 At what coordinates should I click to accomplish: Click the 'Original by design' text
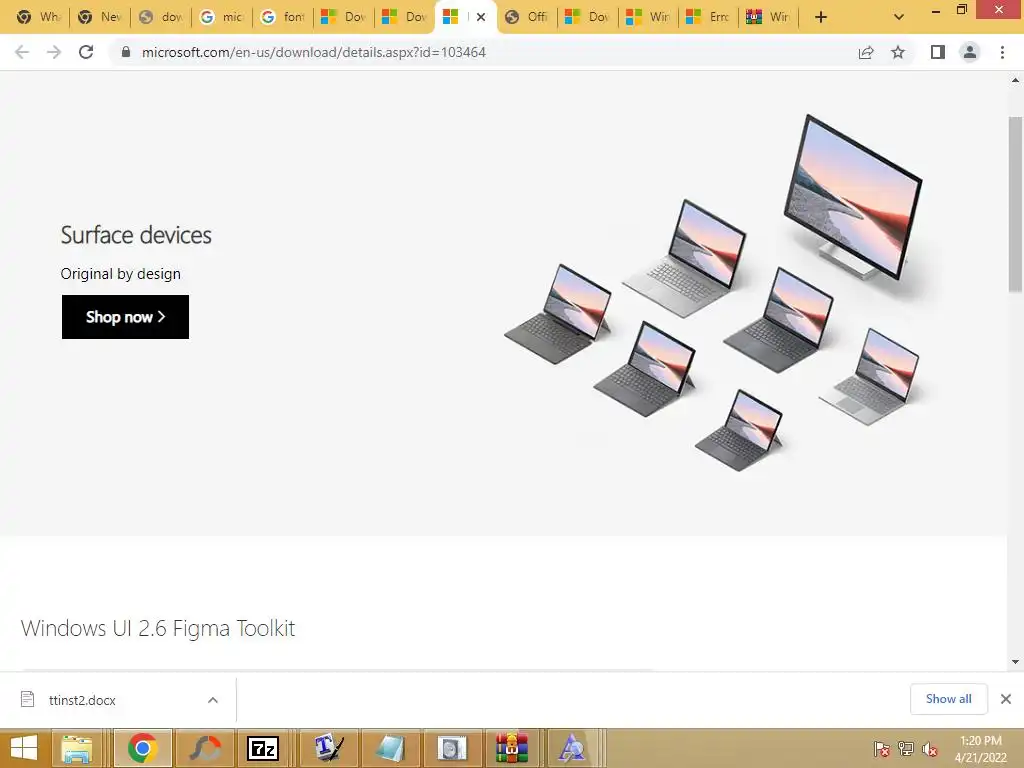click(121, 274)
